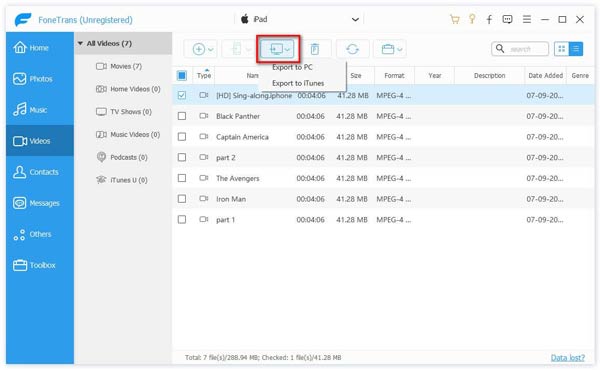Select the Iron Man video row name

231,199
